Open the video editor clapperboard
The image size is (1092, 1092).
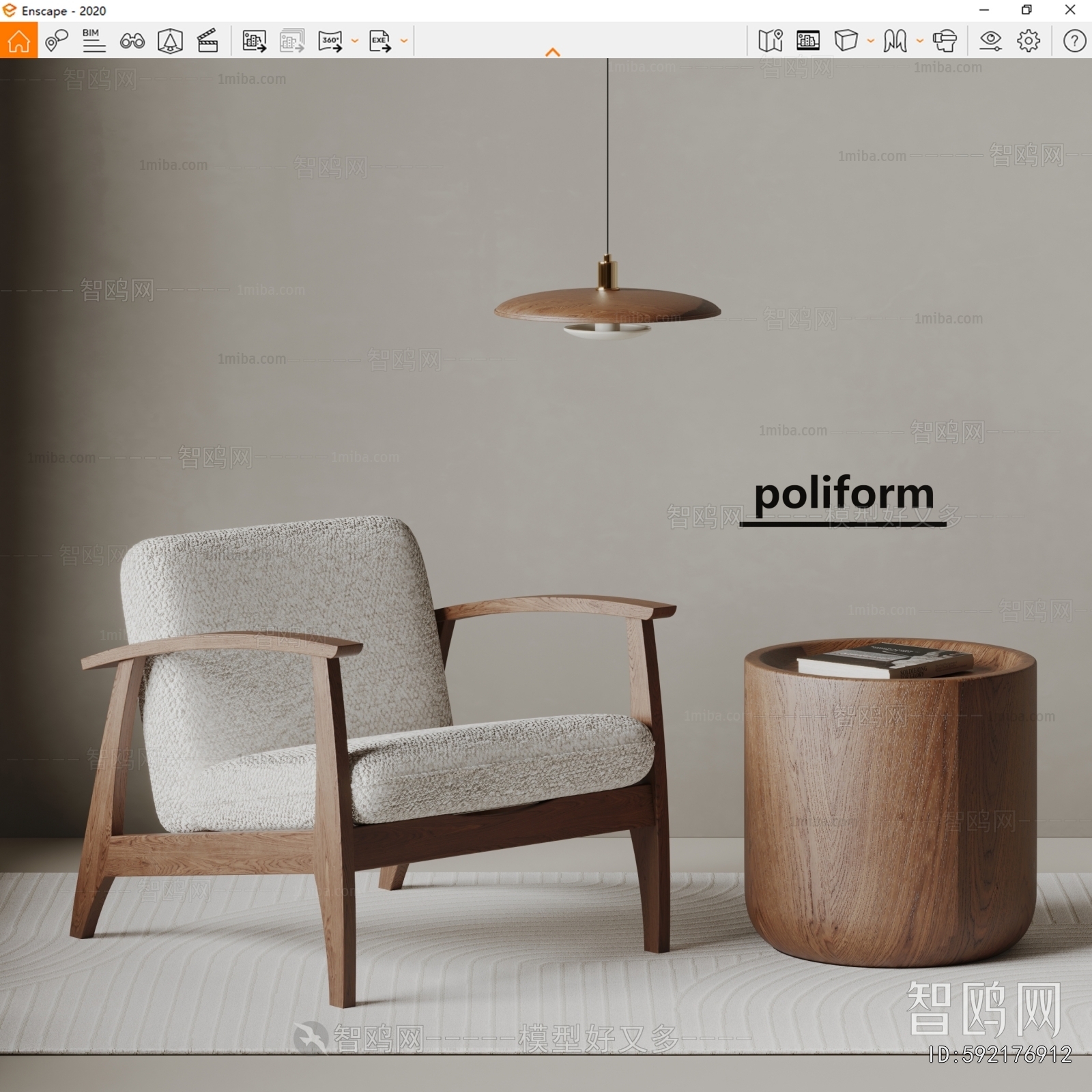[207, 40]
